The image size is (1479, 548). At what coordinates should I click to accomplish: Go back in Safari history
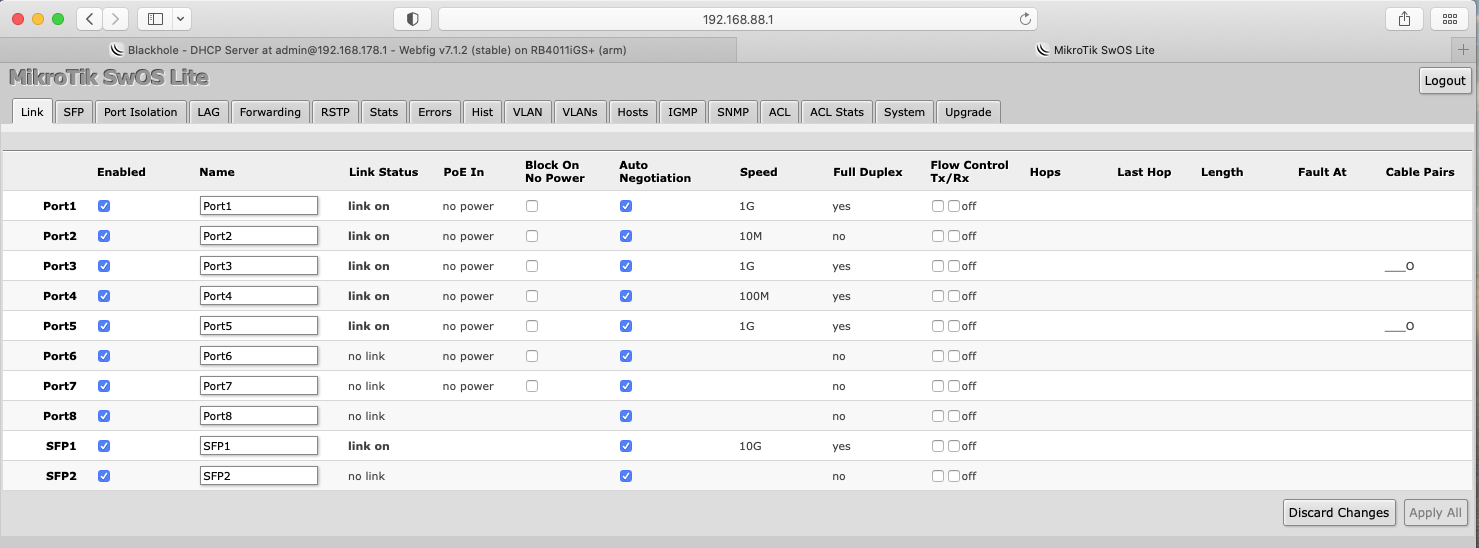(90, 19)
